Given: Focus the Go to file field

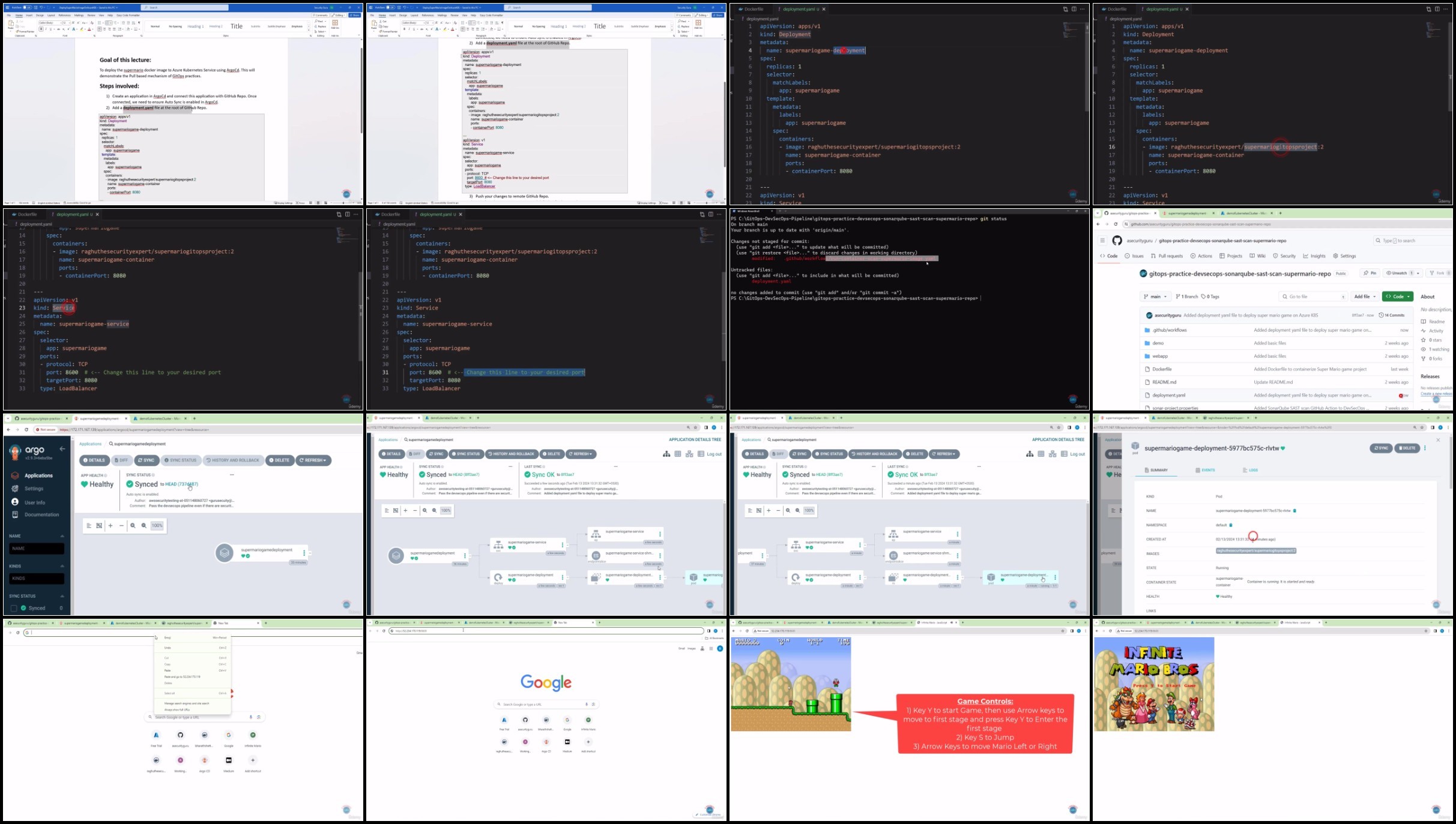Looking at the screenshot, I should click(x=1313, y=296).
